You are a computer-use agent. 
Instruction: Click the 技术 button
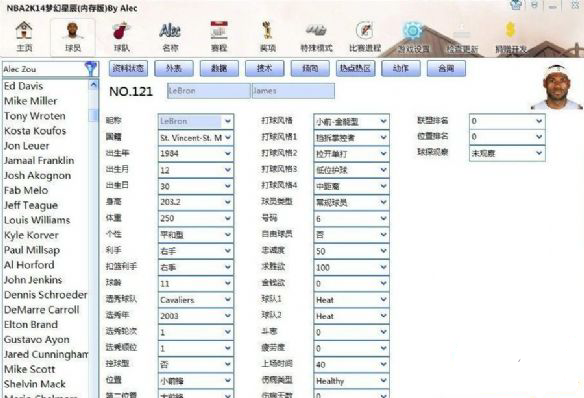click(x=264, y=69)
